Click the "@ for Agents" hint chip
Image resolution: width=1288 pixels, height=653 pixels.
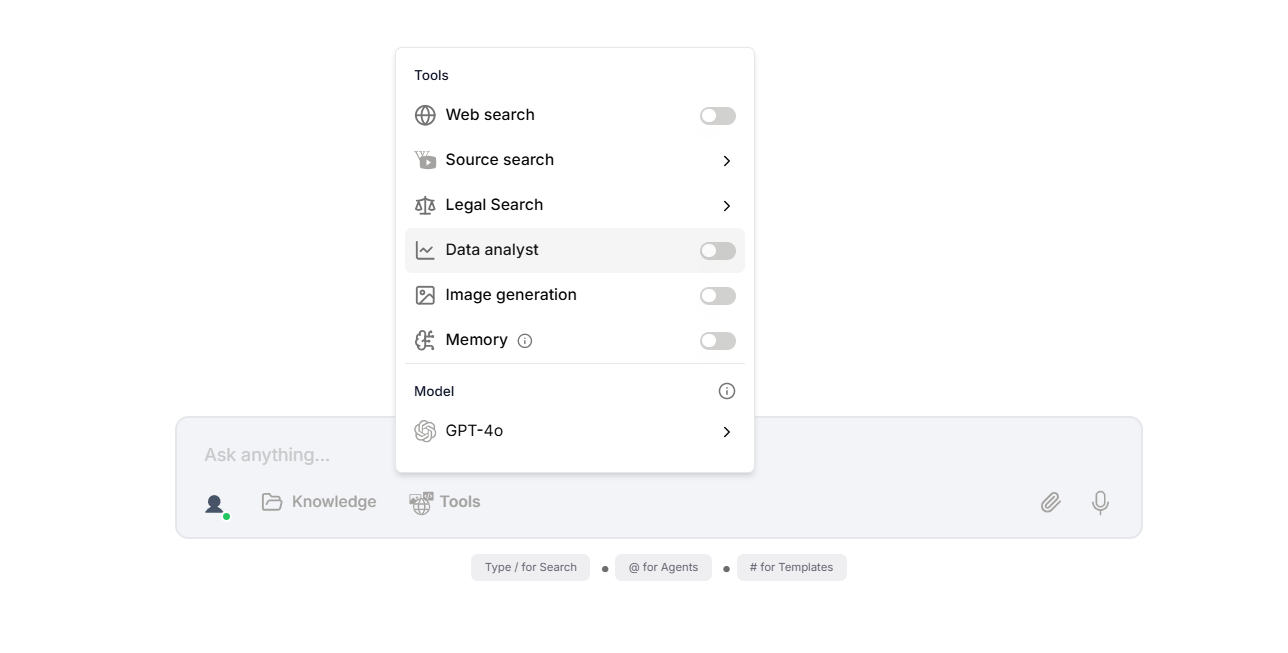[663, 567]
